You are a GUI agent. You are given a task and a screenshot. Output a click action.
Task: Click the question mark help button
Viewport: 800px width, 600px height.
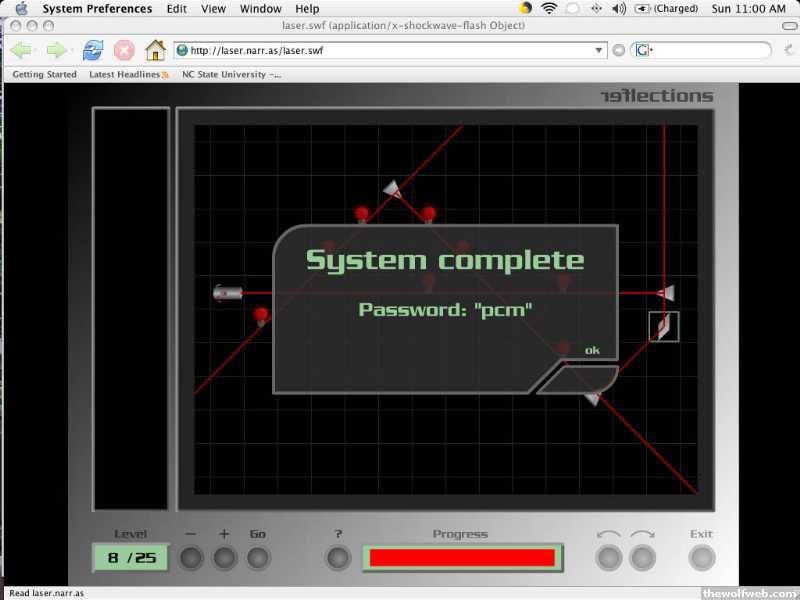pos(339,557)
